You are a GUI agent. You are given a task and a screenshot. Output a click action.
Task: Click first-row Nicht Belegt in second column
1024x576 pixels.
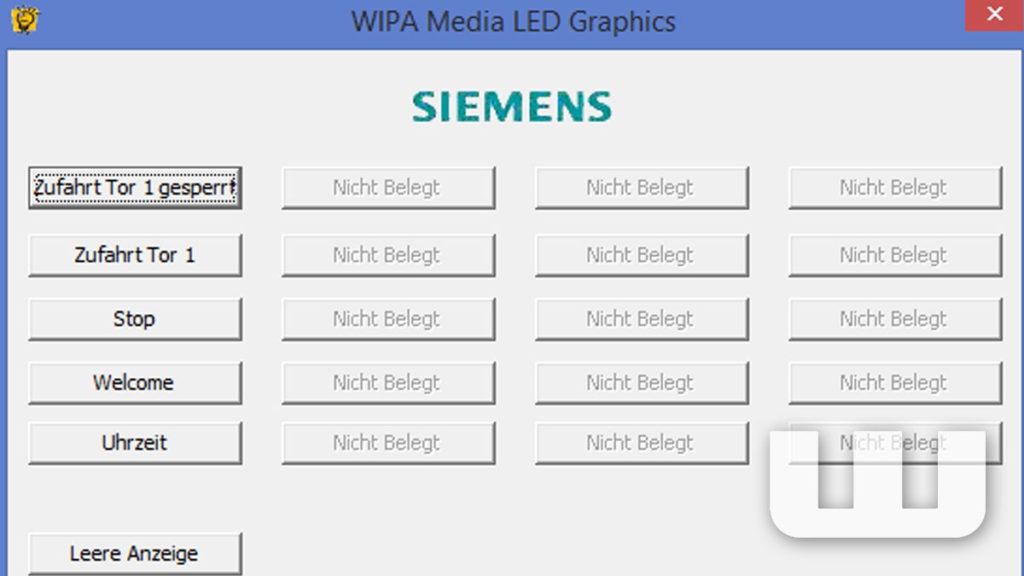(389, 188)
